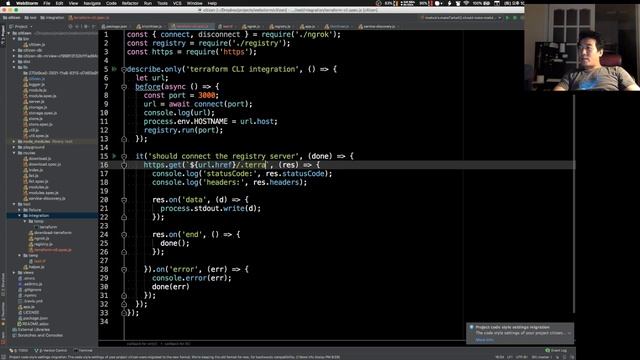640x360 pixels.
Task: Run the describe block from line 5 gutter
Action: coord(114,69)
